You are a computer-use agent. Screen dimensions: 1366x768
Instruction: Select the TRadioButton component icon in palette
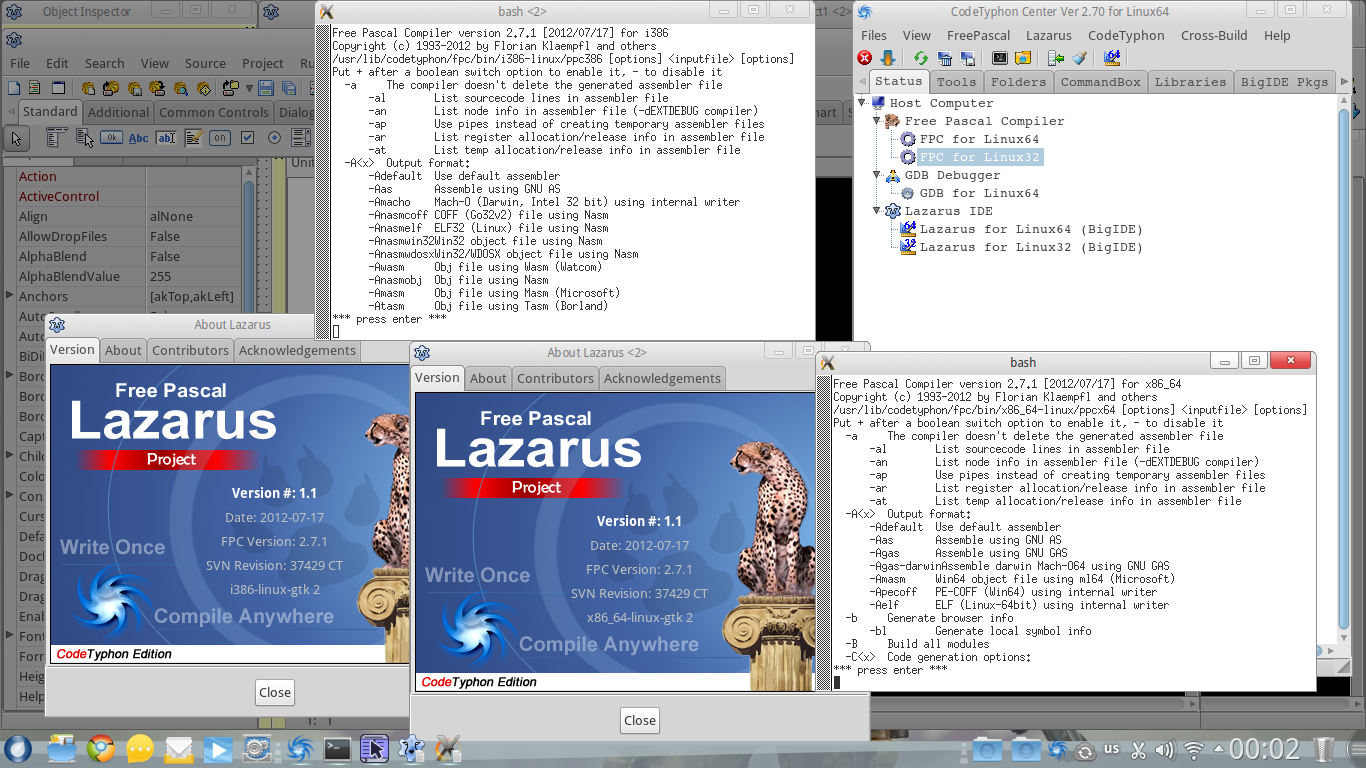click(x=274, y=138)
